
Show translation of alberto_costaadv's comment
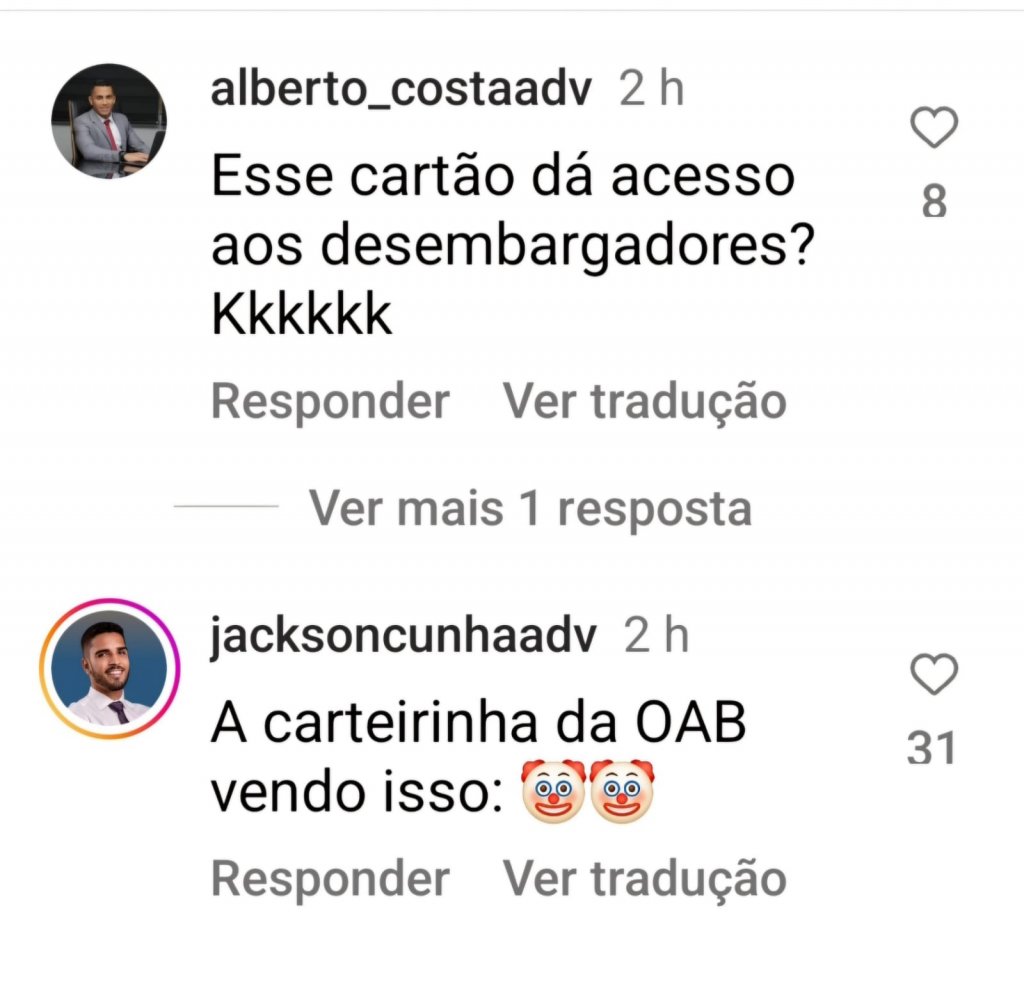pyautogui.click(x=644, y=401)
